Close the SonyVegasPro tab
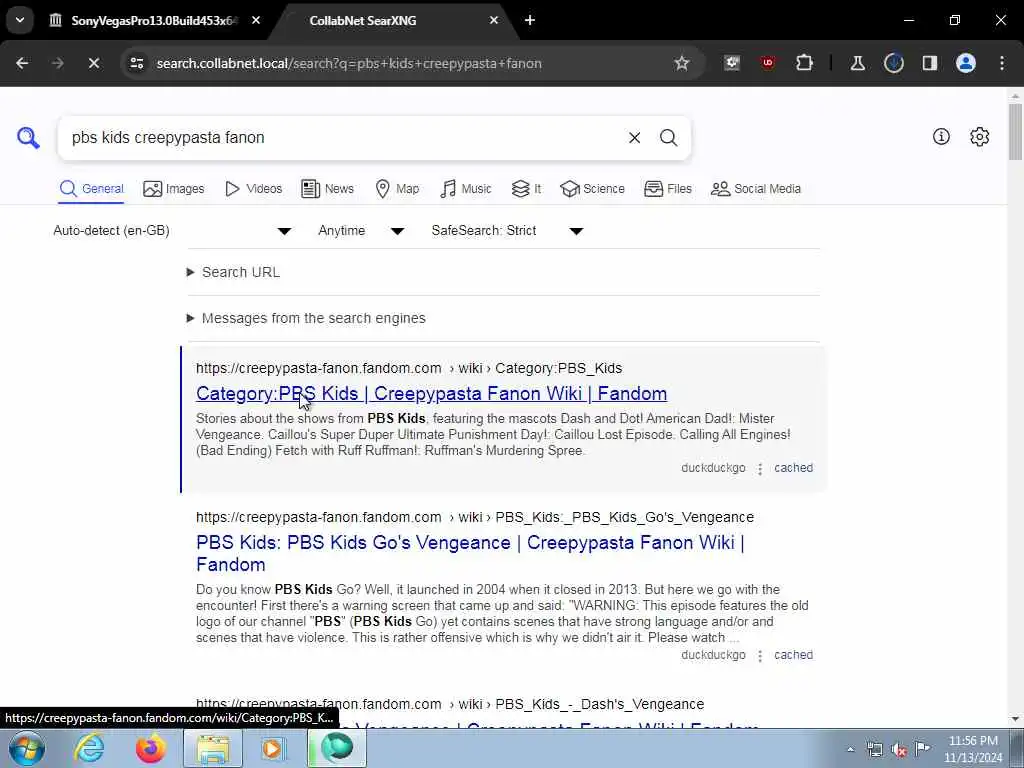Screen dimensions: 1024x768 pos(256,20)
